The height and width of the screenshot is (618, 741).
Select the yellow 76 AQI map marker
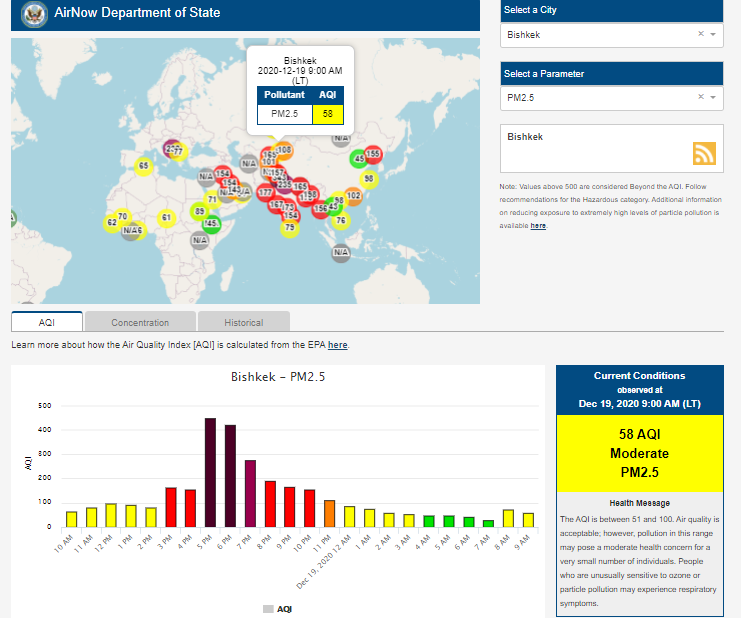(340, 221)
